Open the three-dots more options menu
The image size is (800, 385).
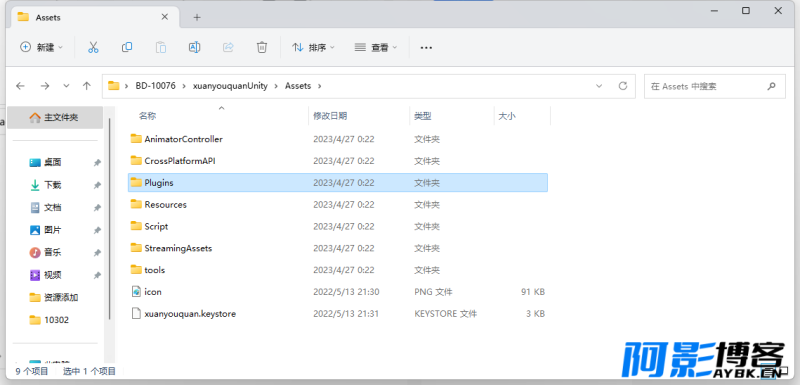point(426,47)
